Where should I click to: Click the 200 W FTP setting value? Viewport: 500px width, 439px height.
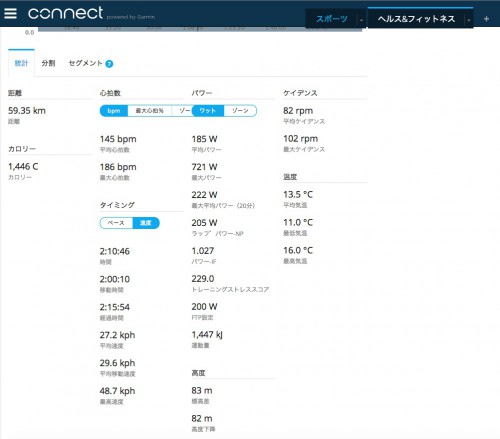tap(204, 306)
